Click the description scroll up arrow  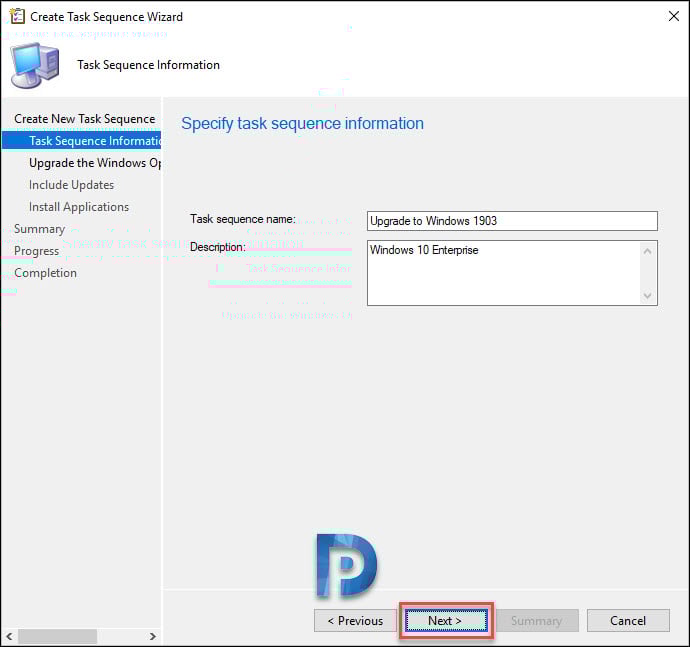pos(647,251)
